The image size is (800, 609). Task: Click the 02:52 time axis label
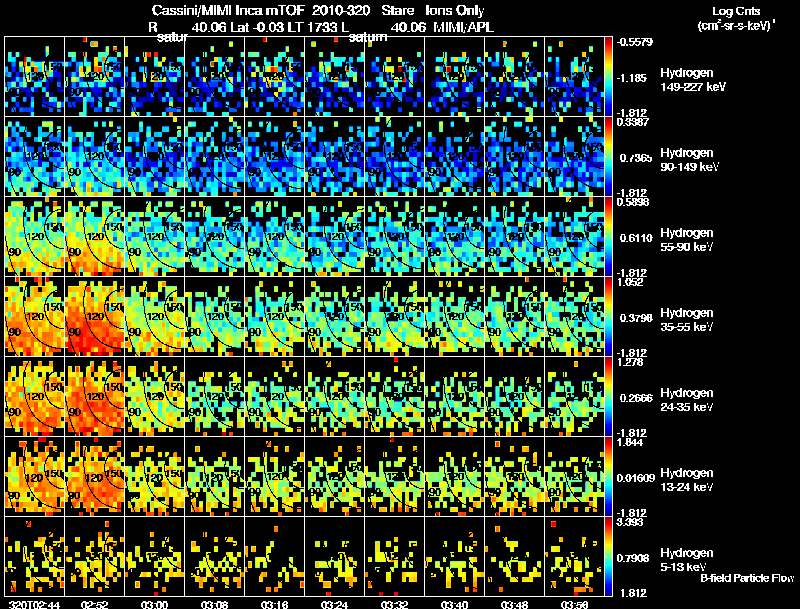(x=94, y=605)
